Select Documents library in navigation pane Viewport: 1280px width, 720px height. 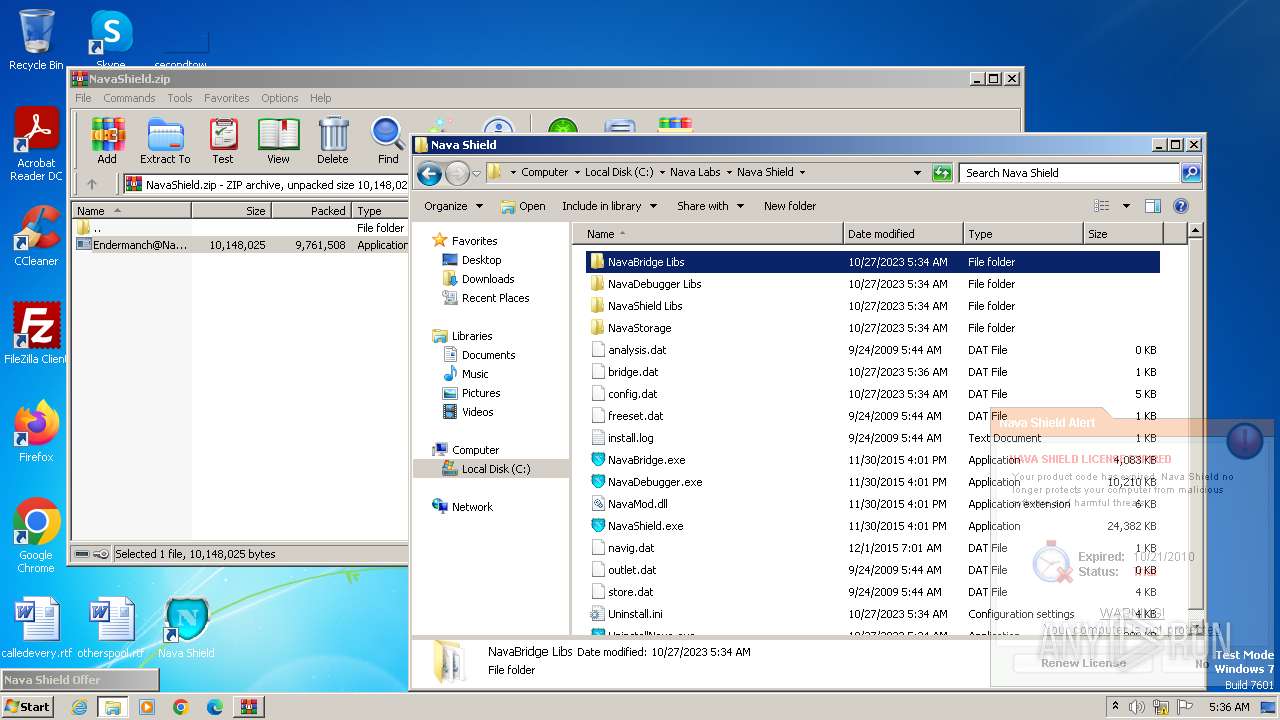[x=488, y=355]
